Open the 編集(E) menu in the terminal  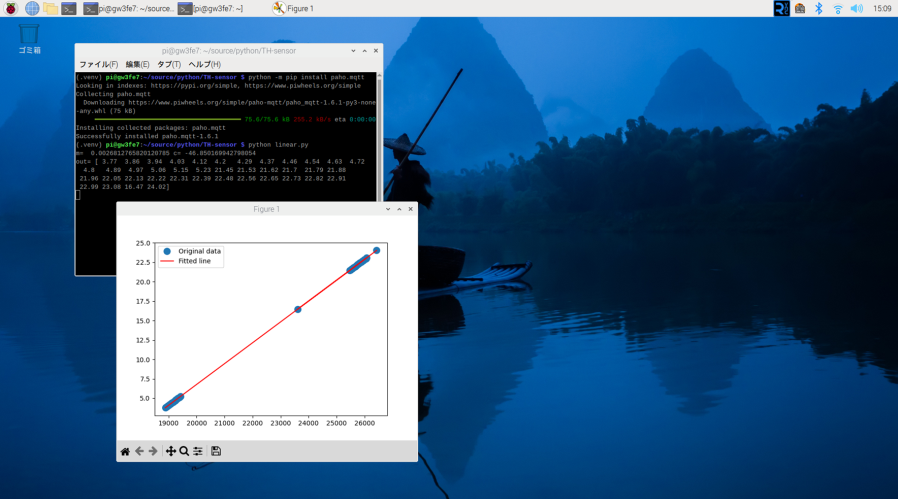pos(137,64)
